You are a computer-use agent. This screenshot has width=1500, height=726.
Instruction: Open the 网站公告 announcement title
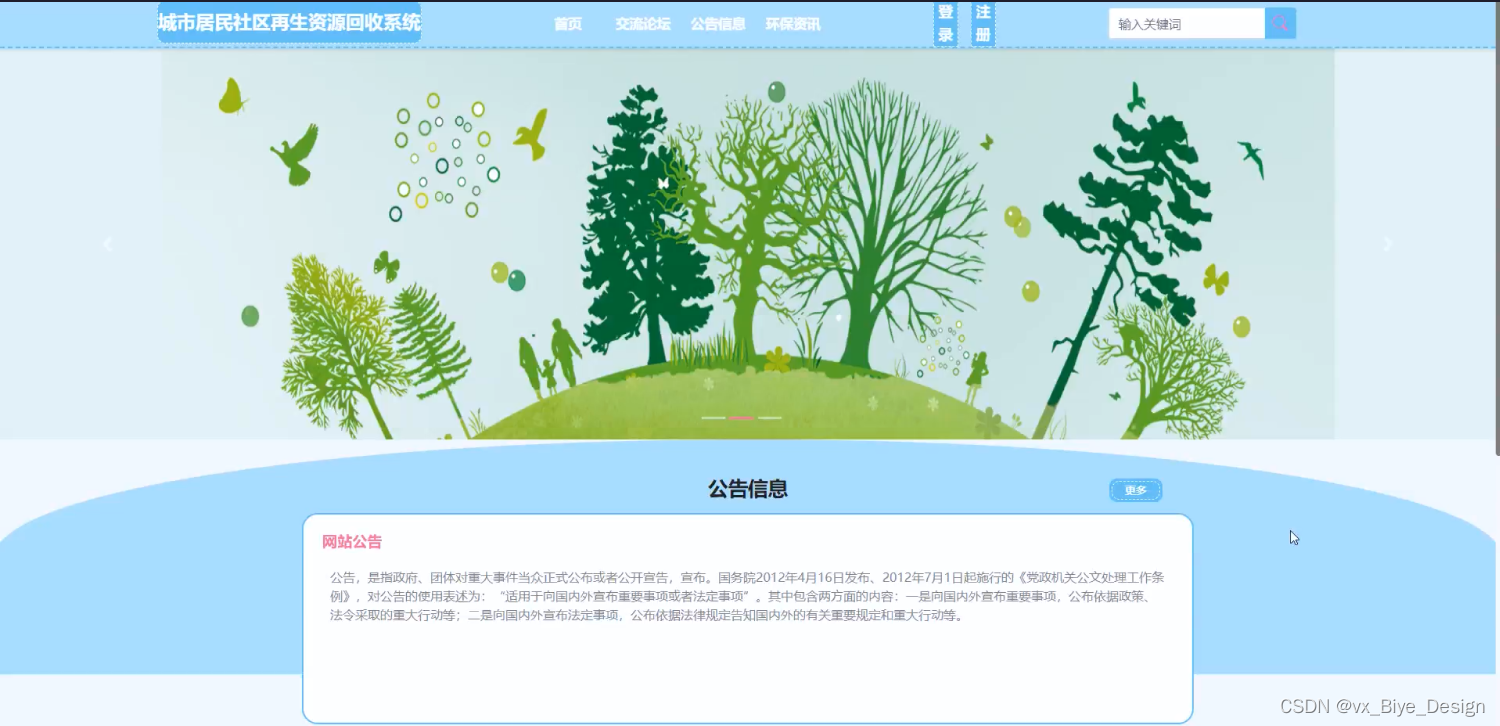(x=352, y=542)
